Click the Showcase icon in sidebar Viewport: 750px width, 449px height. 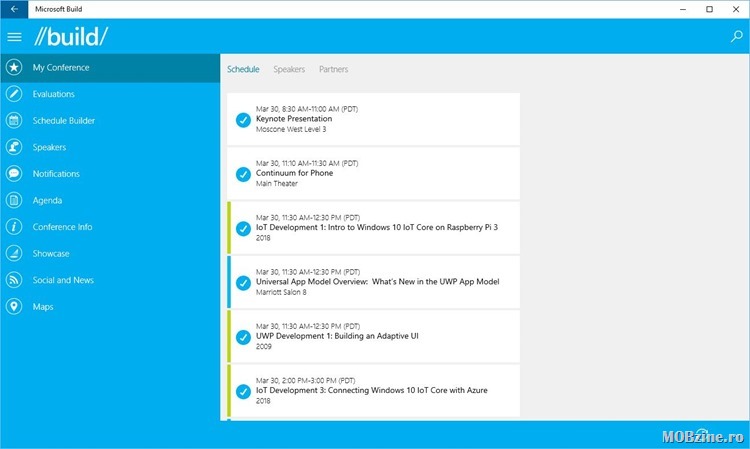[x=14, y=253]
